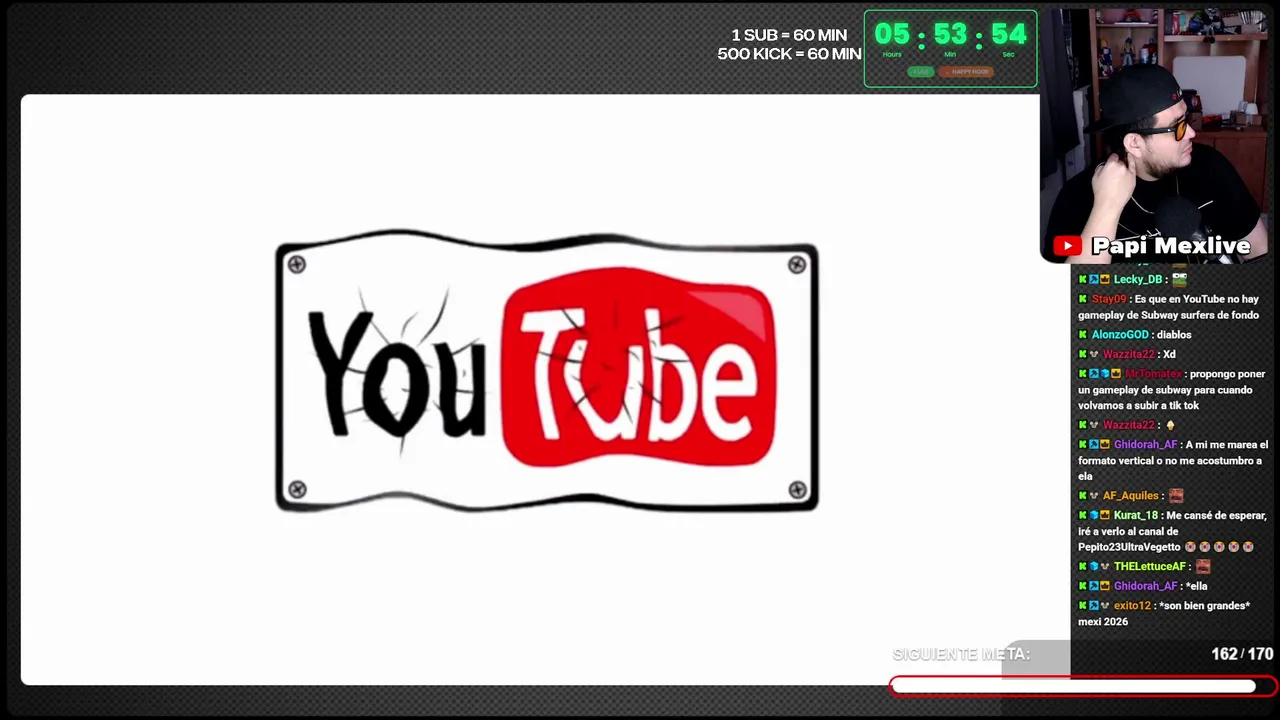Click 'gameplay de Subway surfers de fondo' text

pos(1168,315)
